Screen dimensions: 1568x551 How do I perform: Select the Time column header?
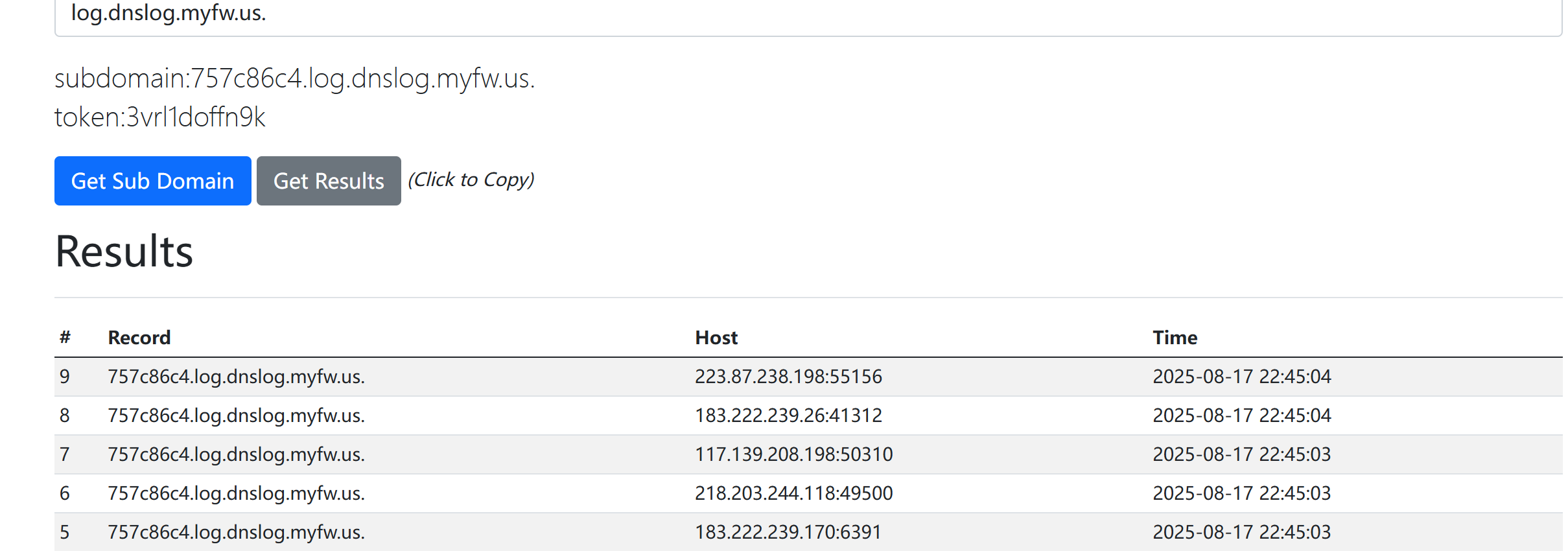pos(1175,338)
